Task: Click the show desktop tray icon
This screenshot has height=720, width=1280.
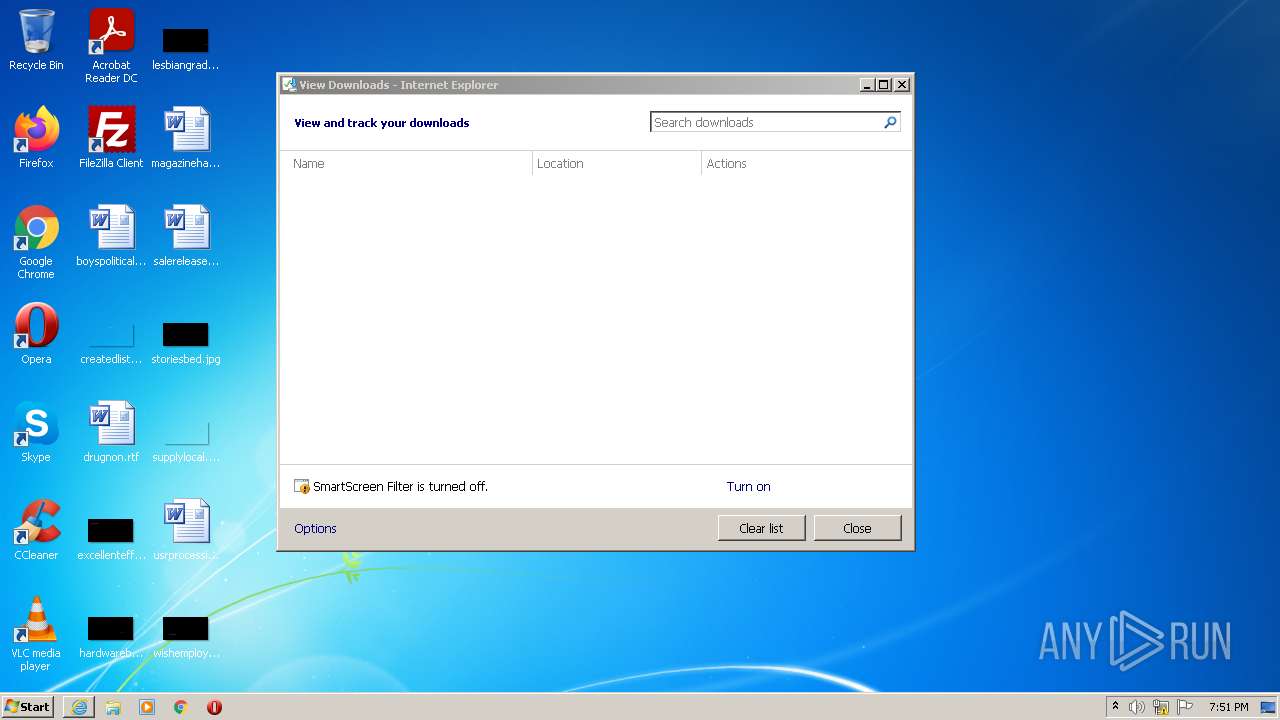Action: click(x=1268, y=707)
